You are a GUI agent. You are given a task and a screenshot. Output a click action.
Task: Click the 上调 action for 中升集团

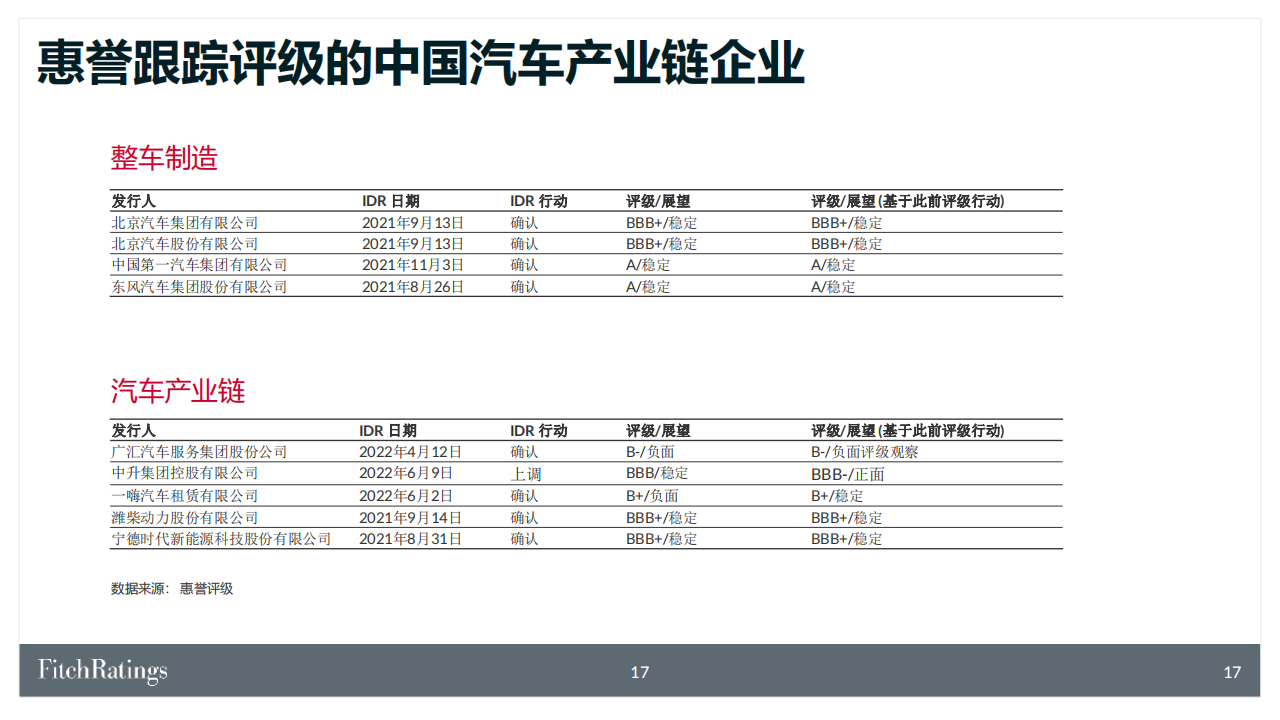click(525, 474)
